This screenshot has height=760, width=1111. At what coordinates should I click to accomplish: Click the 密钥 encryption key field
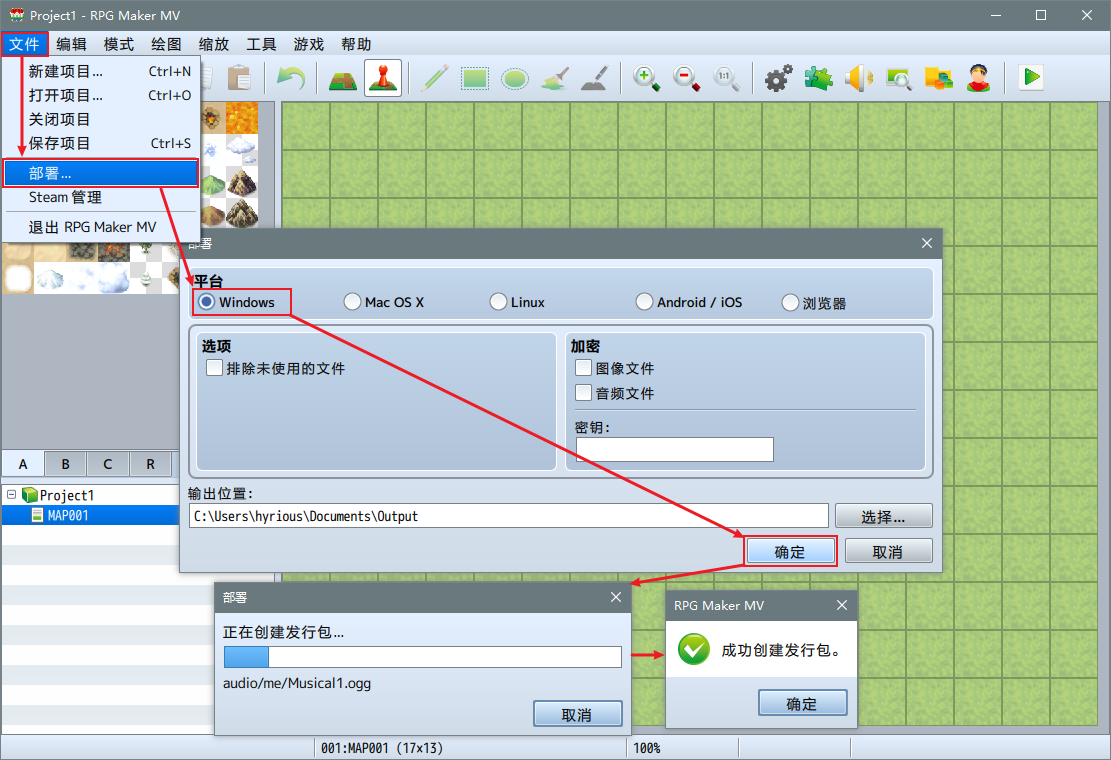point(675,449)
